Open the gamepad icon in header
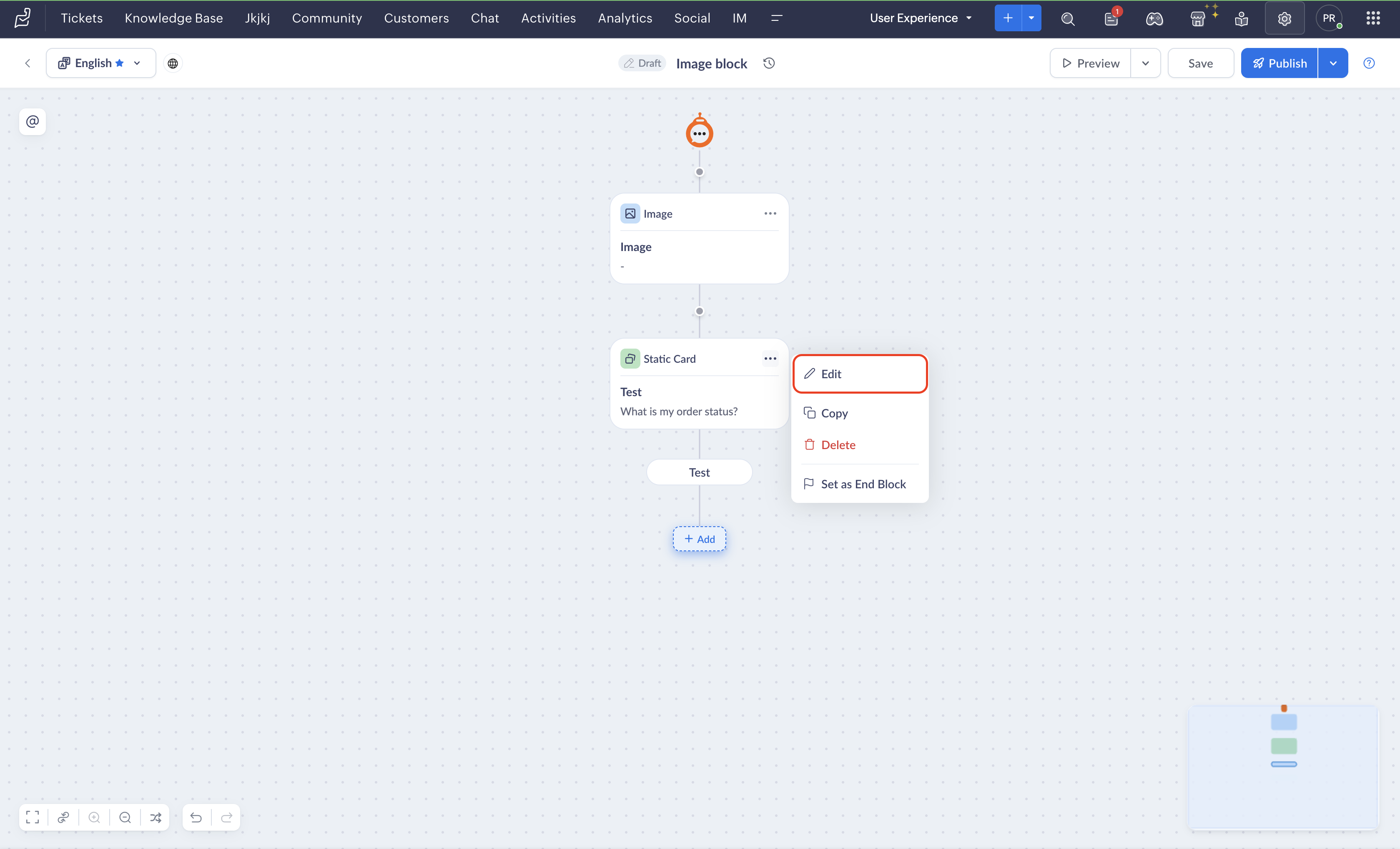 (x=1154, y=19)
